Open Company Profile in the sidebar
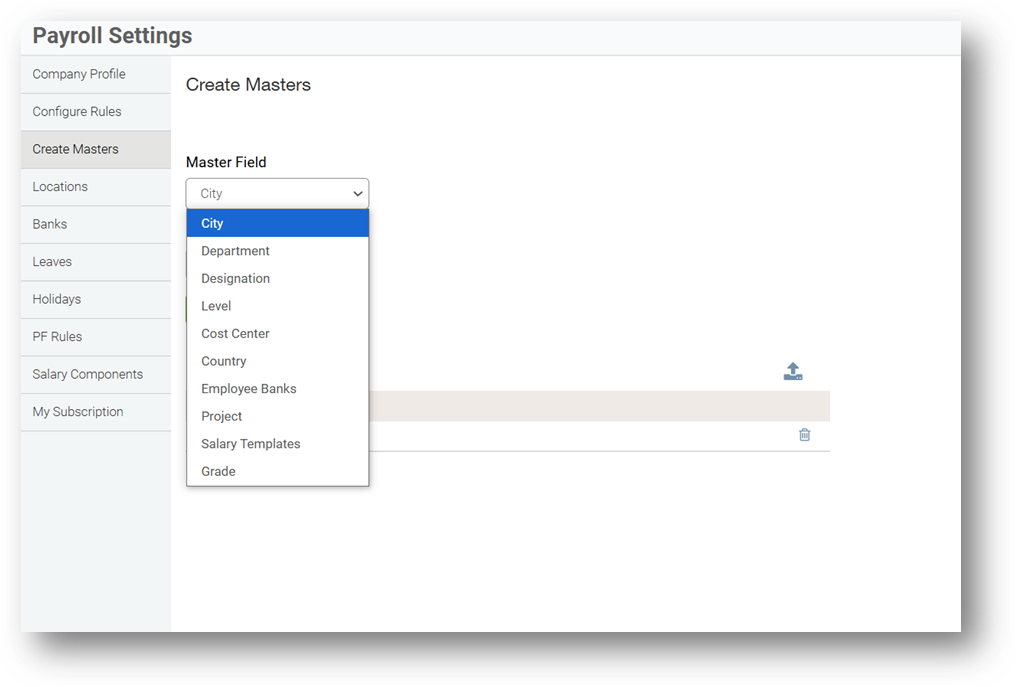 [96, 75]
